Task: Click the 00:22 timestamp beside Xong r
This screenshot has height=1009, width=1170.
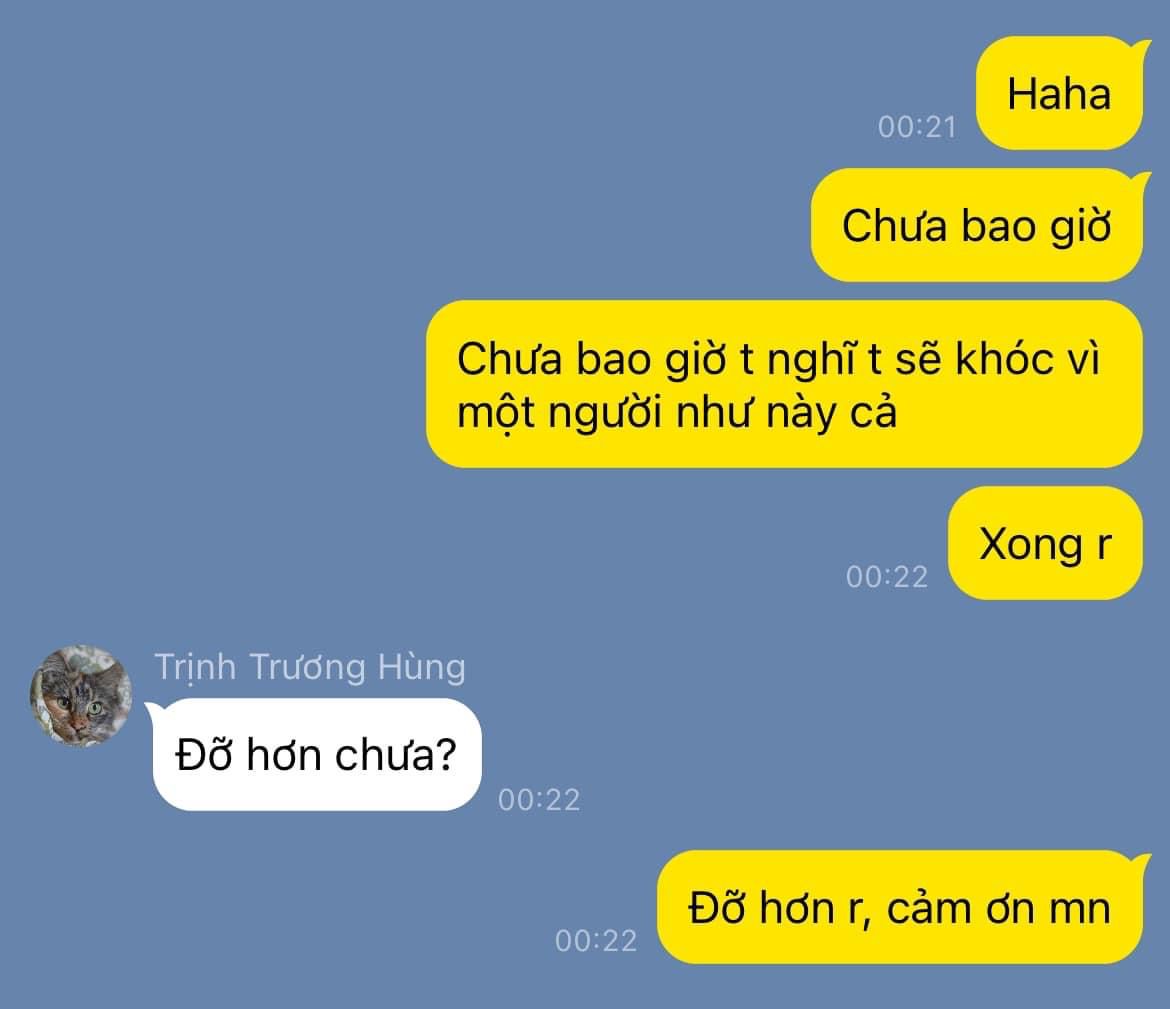Action: [x=886, y=577]
